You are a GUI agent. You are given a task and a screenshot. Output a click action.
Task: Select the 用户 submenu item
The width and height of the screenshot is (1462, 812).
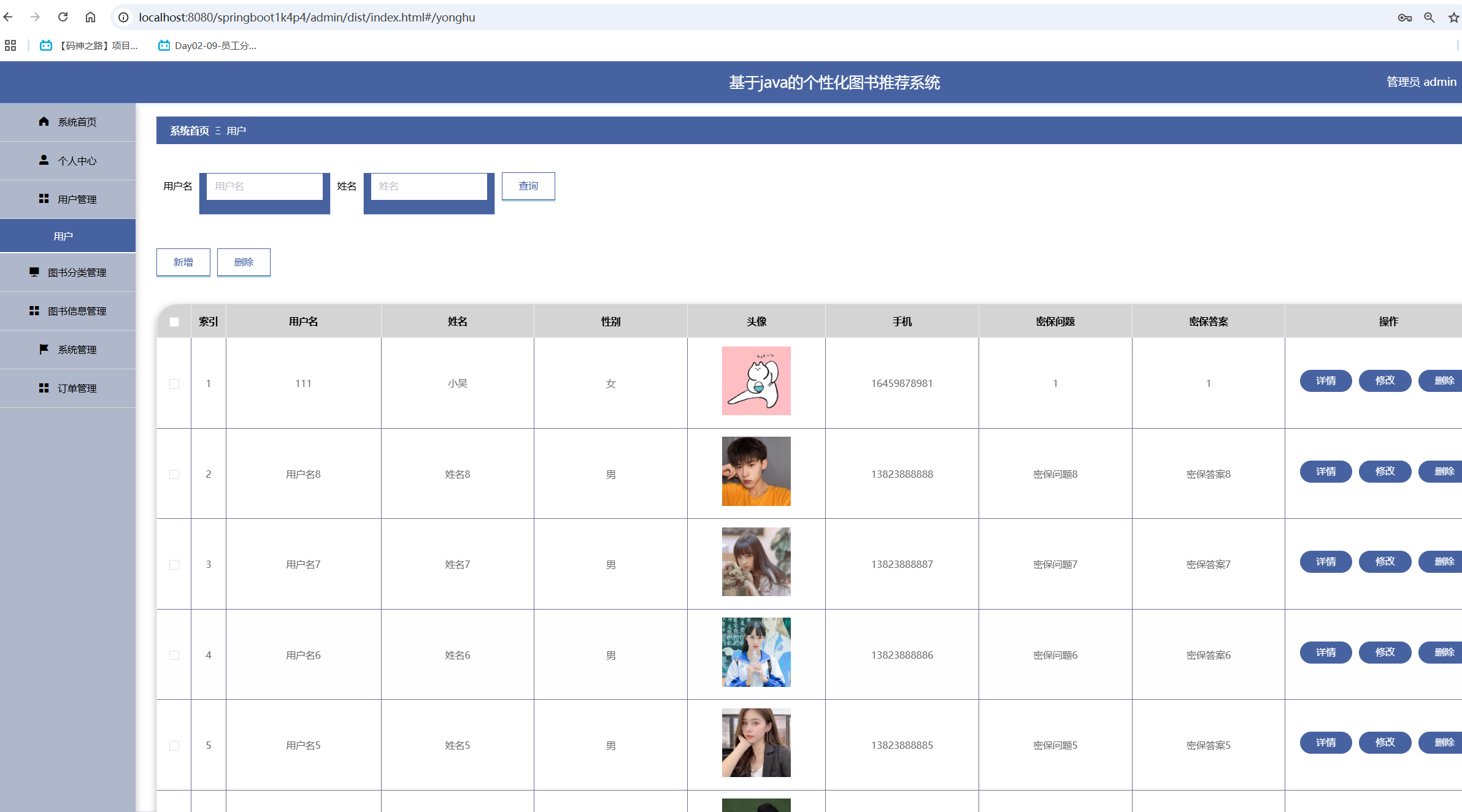pos(67,236)
